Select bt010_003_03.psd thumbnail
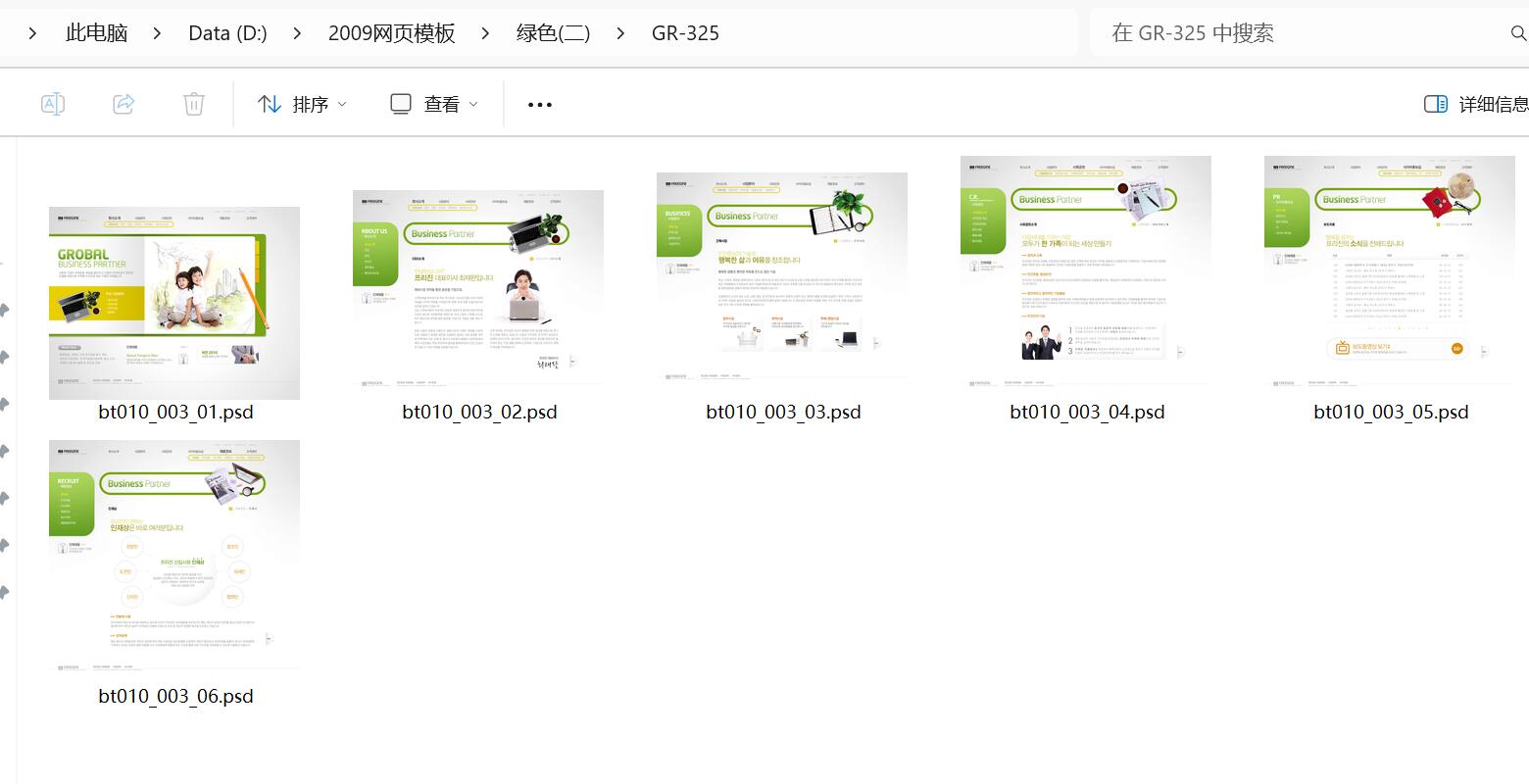Image resolution: width=1529 pixels, height=784 pixels. [782, 276]
